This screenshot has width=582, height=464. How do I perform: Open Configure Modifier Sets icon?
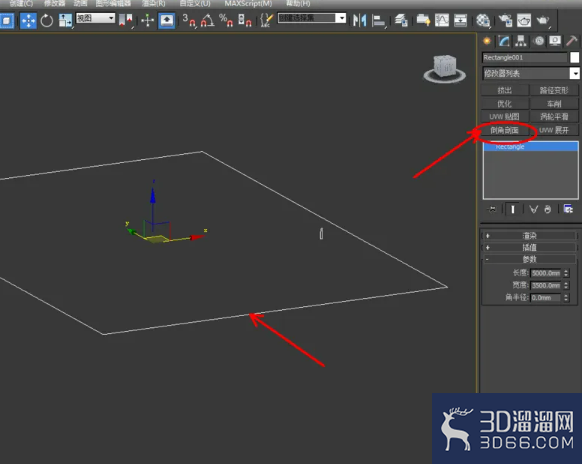coord(568,209)
